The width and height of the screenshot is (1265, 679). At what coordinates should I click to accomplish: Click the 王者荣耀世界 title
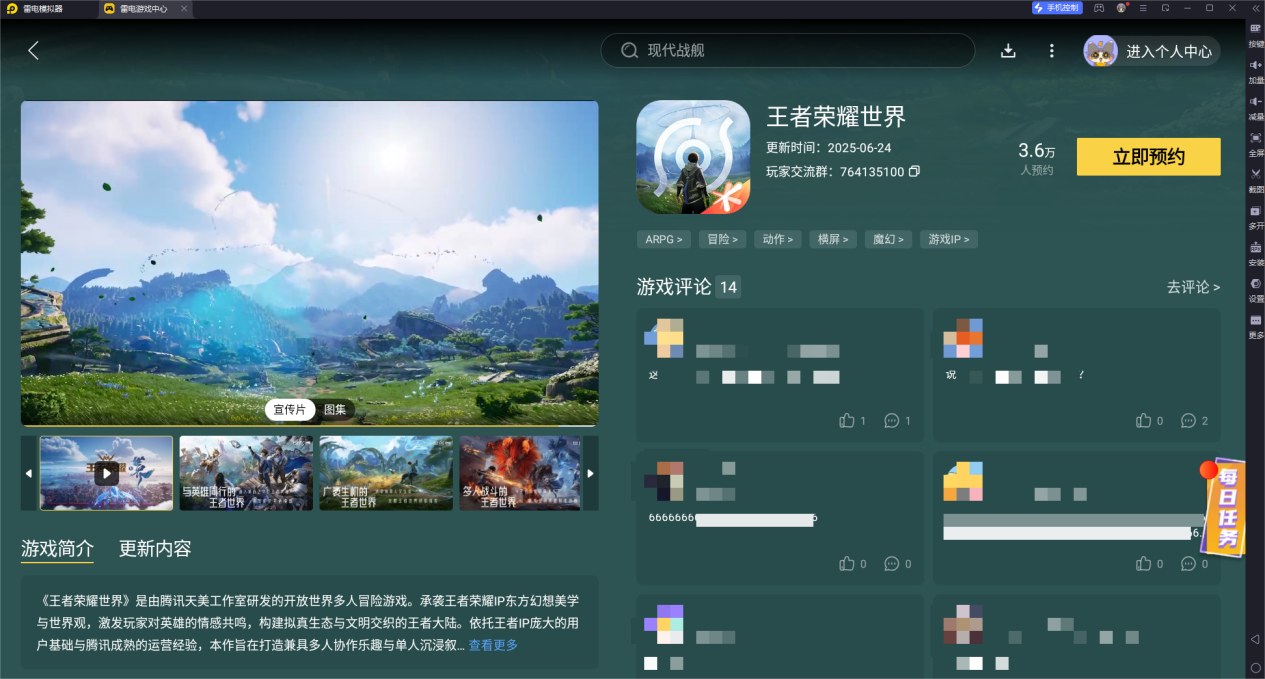[x=836, y=117]
